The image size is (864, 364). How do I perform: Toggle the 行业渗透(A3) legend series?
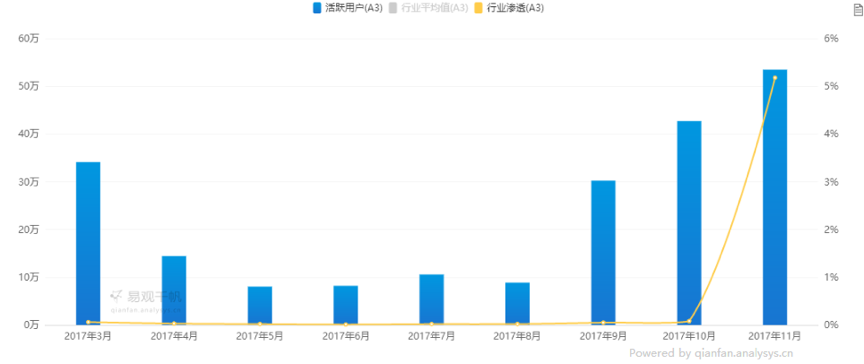click(509, 8)
